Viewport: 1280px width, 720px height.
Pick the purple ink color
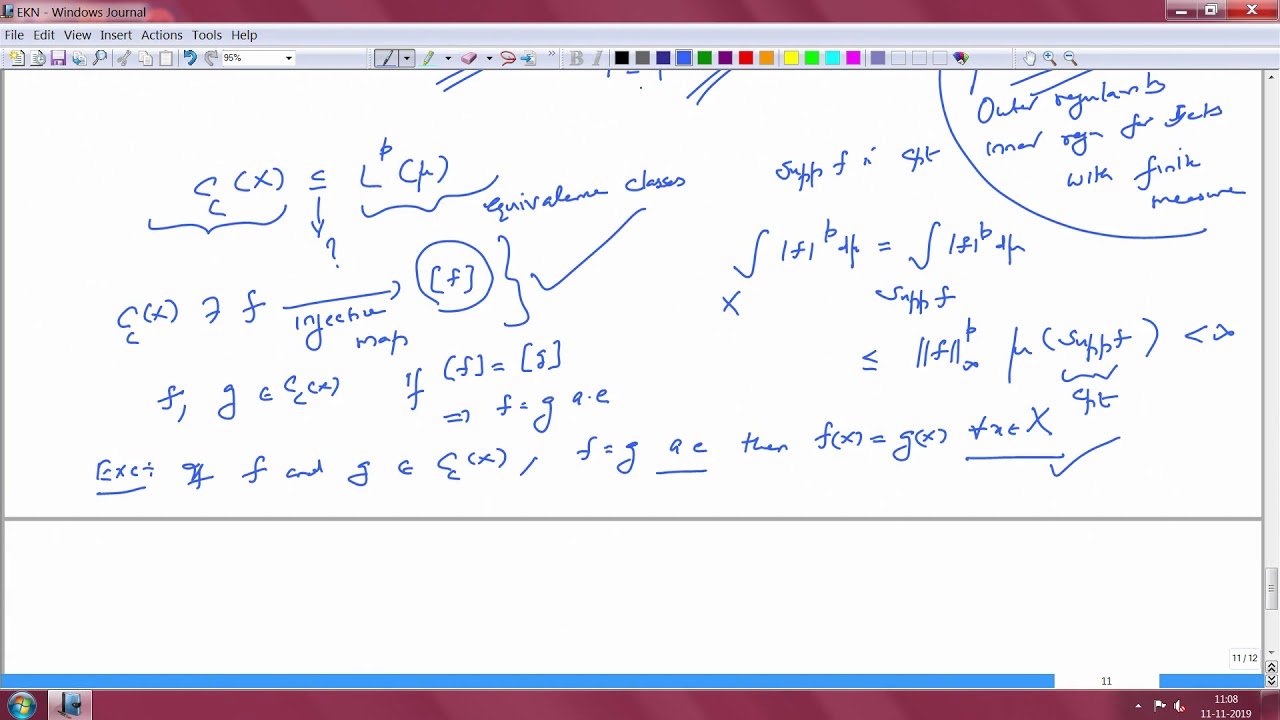tap(725, 58)
